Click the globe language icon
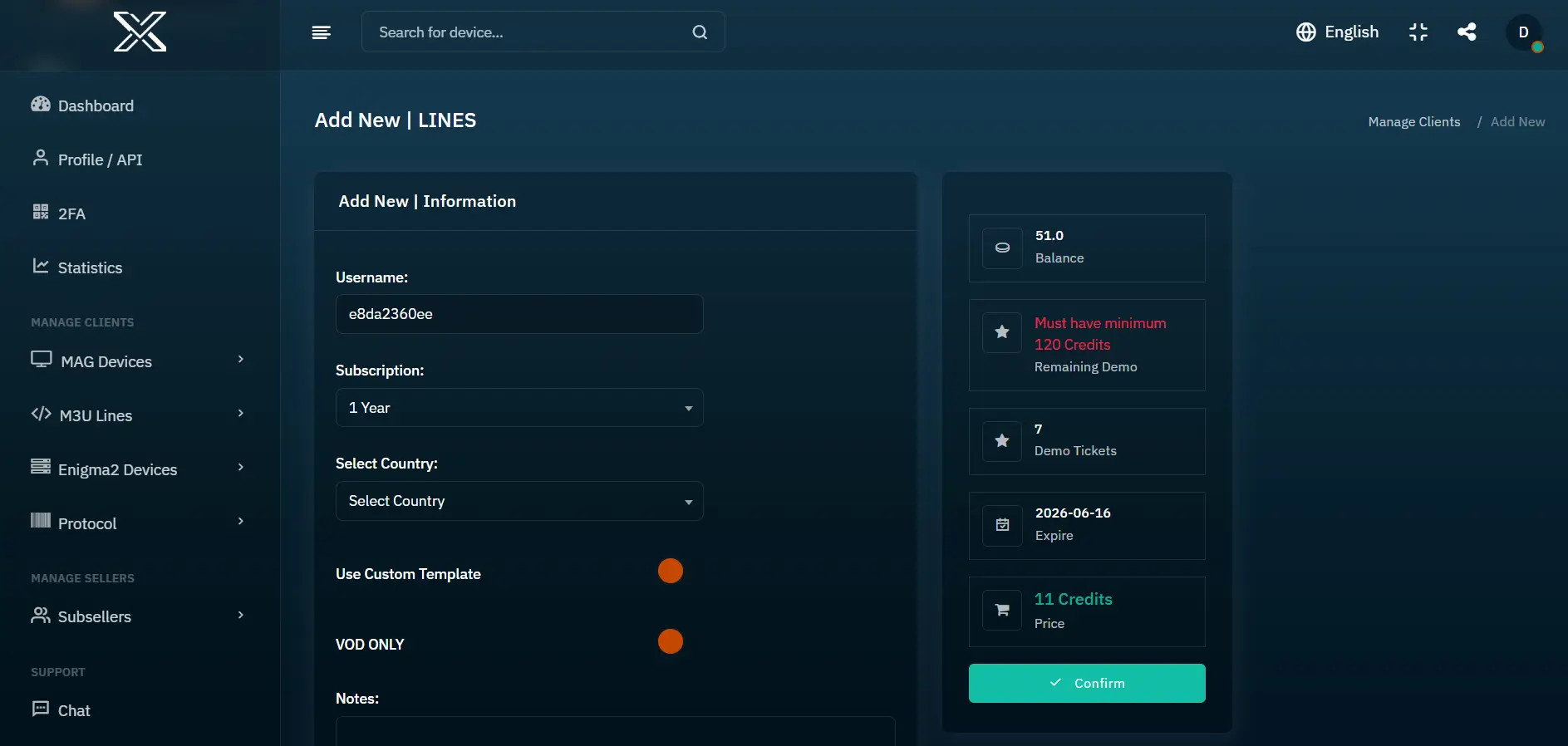The image size is (1568, 746). pyautogui.click(x=1306, y=32)
